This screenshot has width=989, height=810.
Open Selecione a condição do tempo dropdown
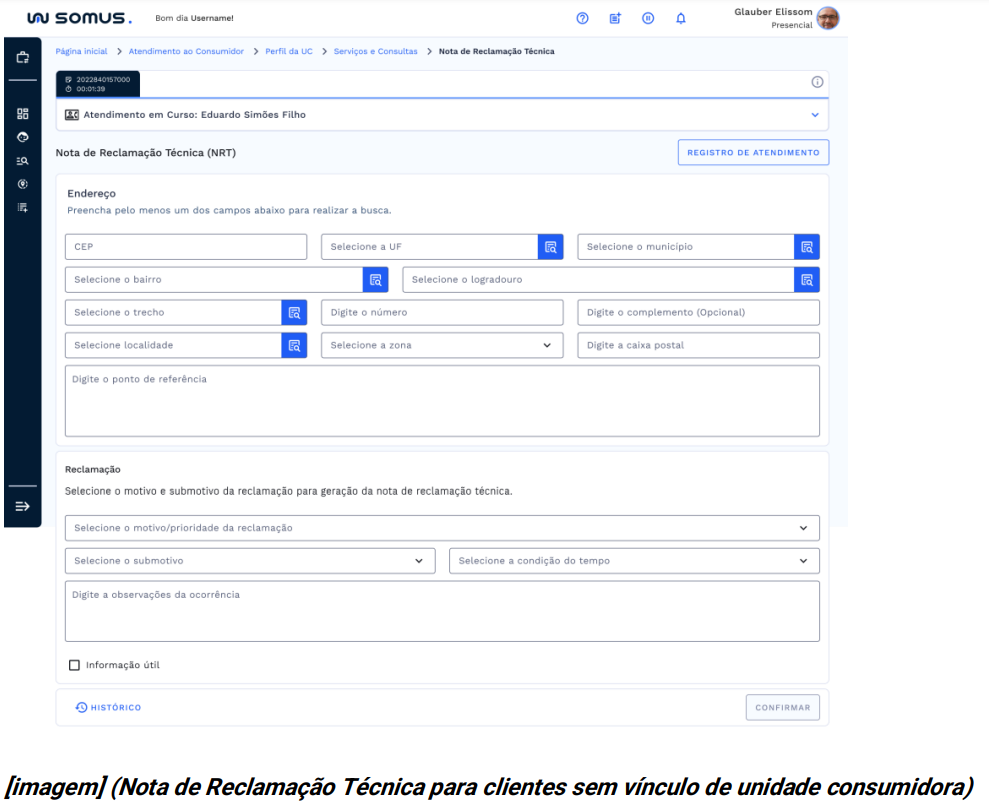(x=634, y=561)
